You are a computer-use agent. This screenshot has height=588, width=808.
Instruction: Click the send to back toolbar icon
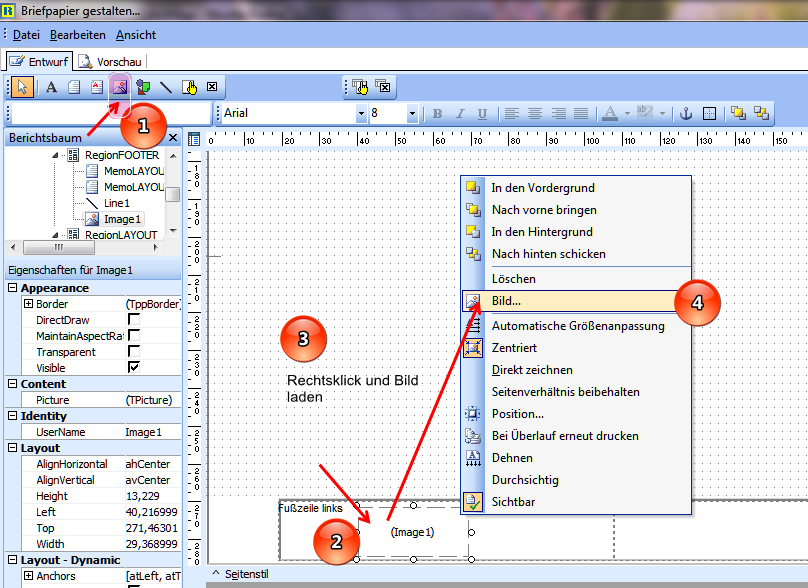tap(761, 113)
